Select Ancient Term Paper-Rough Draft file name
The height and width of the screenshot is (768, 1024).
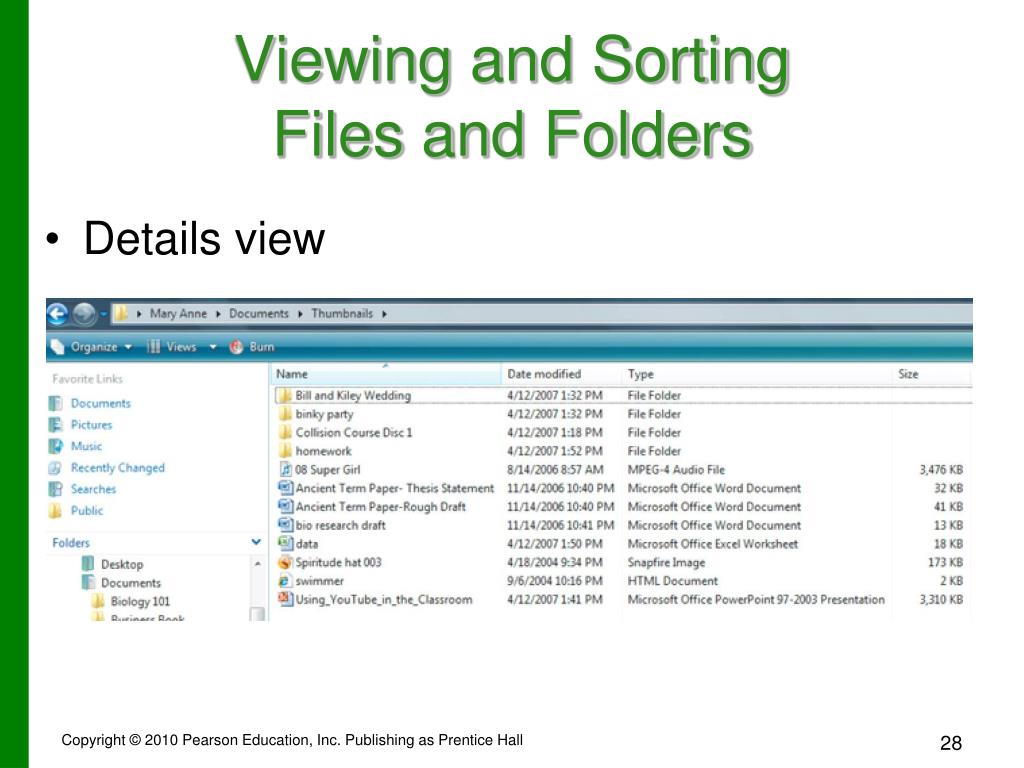381,507
